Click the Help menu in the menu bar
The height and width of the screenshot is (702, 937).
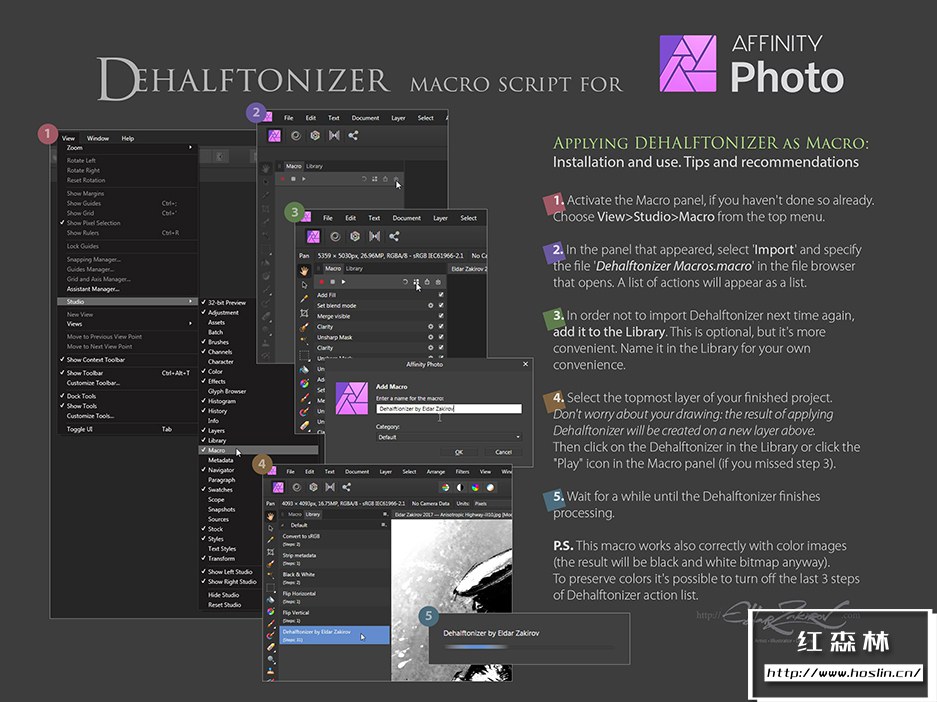(128, 138)
